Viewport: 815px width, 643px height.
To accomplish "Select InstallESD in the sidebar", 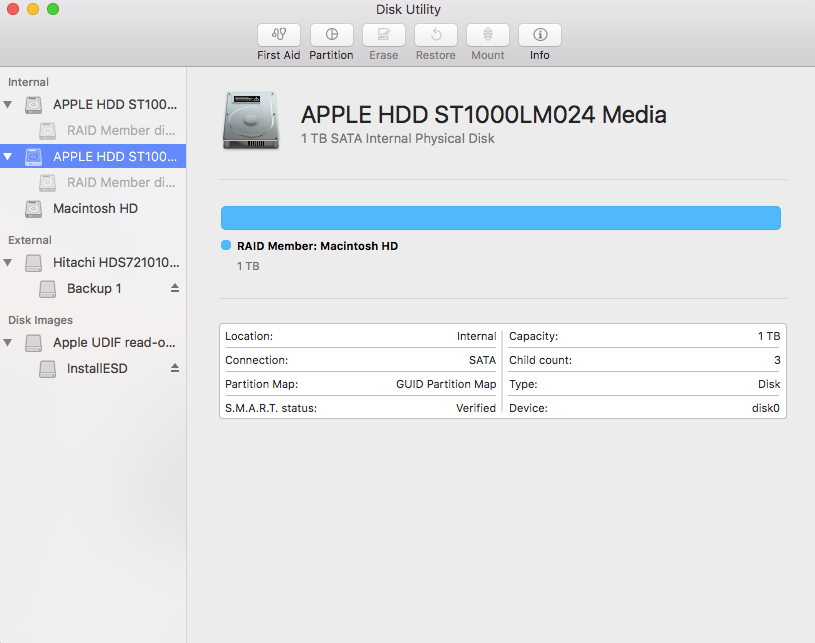I will coord(97,368).
